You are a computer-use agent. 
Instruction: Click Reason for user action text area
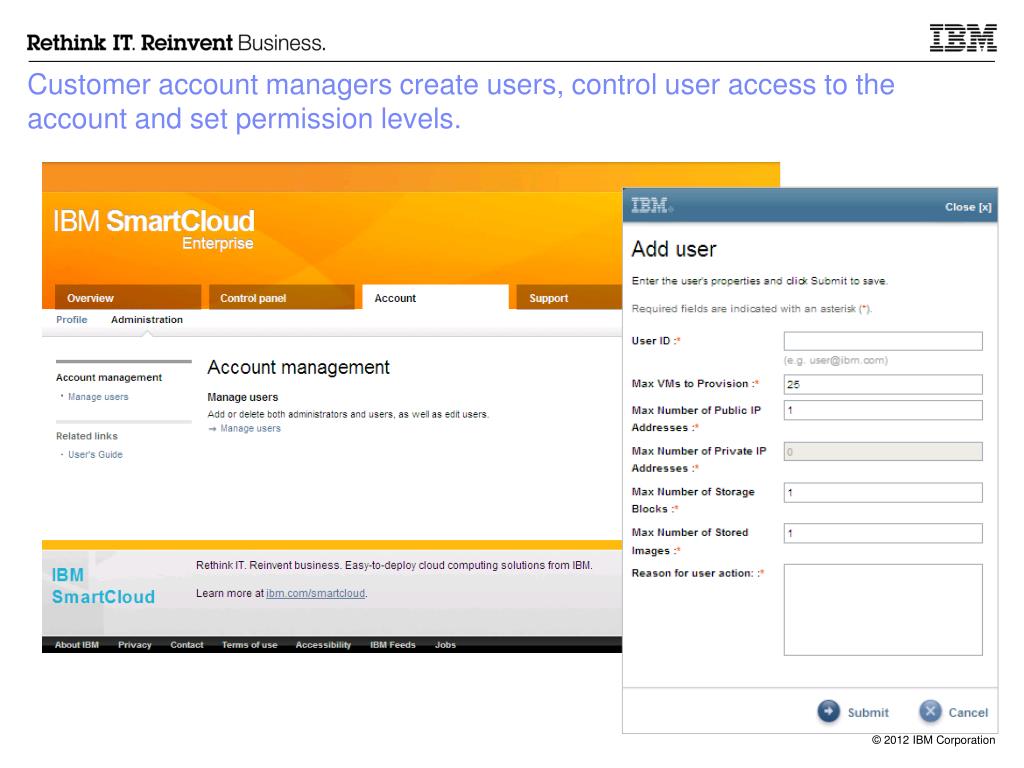[883, 610]
